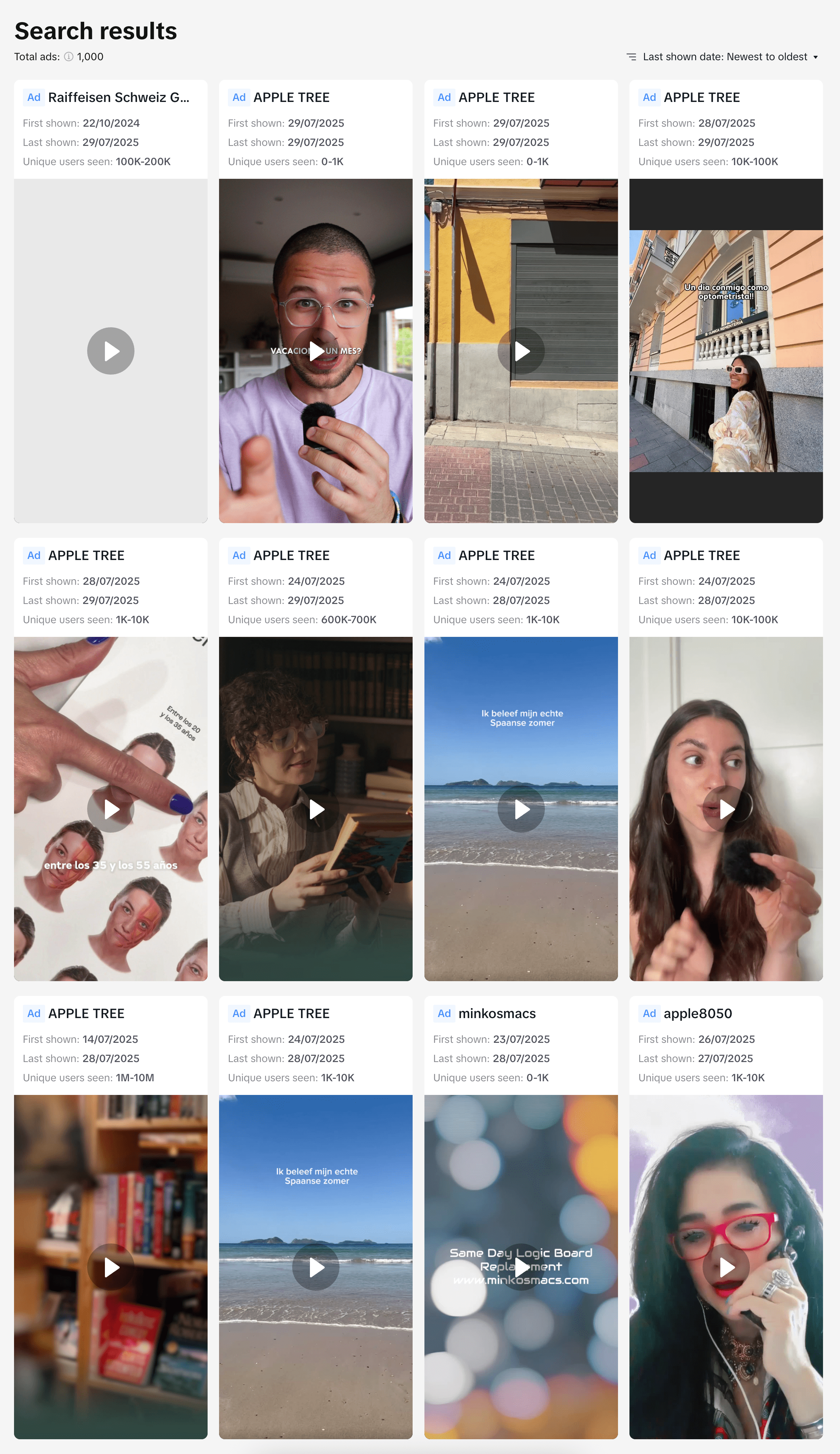Viewport: 840px width, 1454px height.
Task: Play the yellow building shutter video ad
Action: coord(520,351)
